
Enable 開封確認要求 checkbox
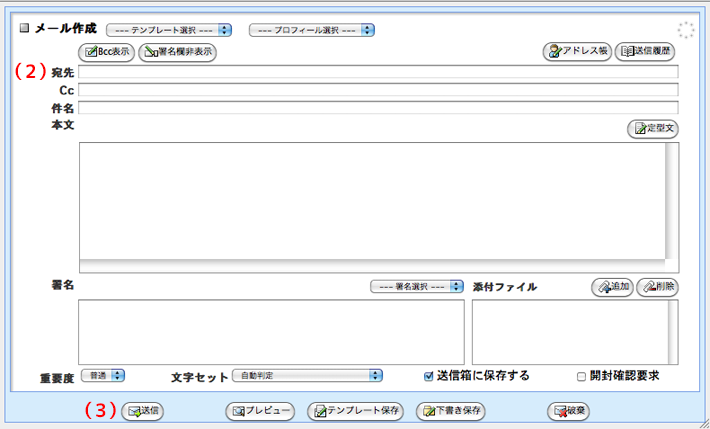(581, 377)
